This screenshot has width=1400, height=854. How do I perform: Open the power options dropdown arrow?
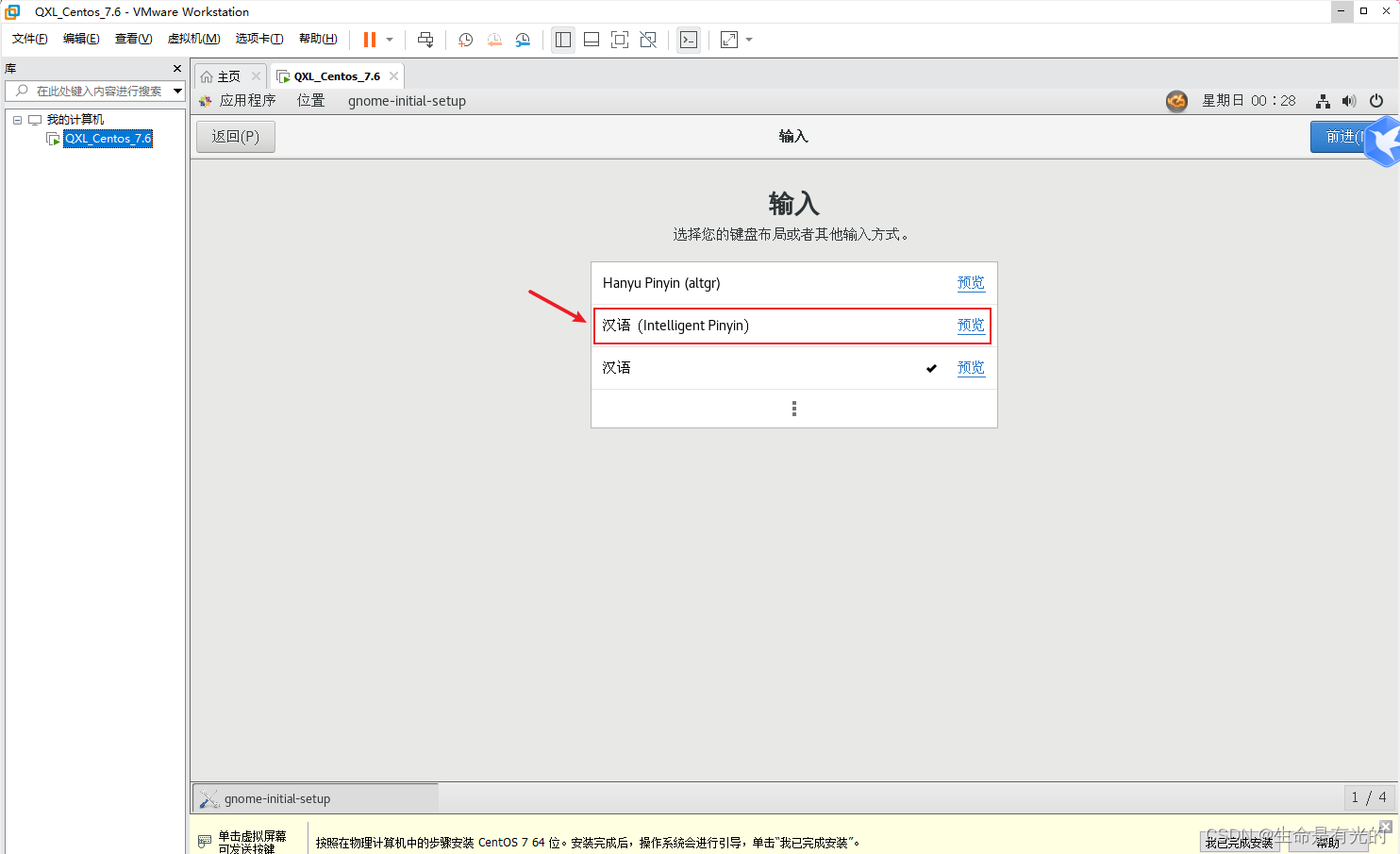(x=390, y=40)
